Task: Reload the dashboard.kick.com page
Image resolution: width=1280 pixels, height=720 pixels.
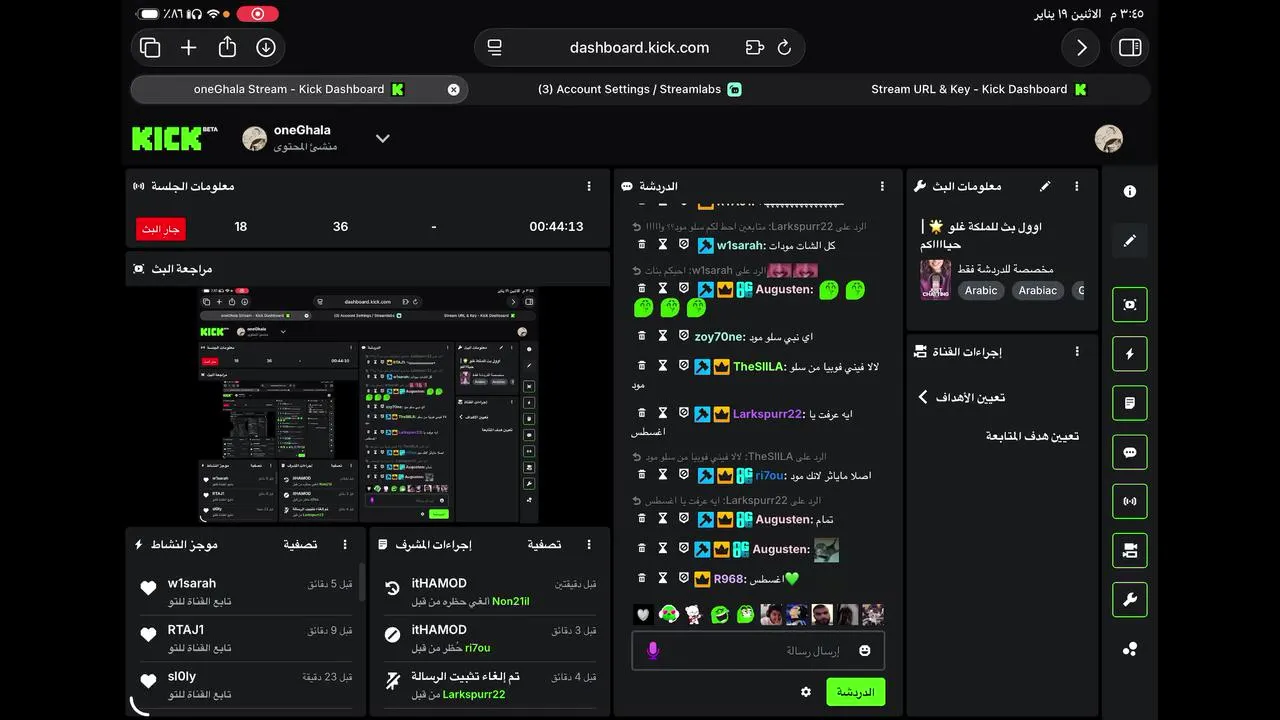Action: (784, 47)
